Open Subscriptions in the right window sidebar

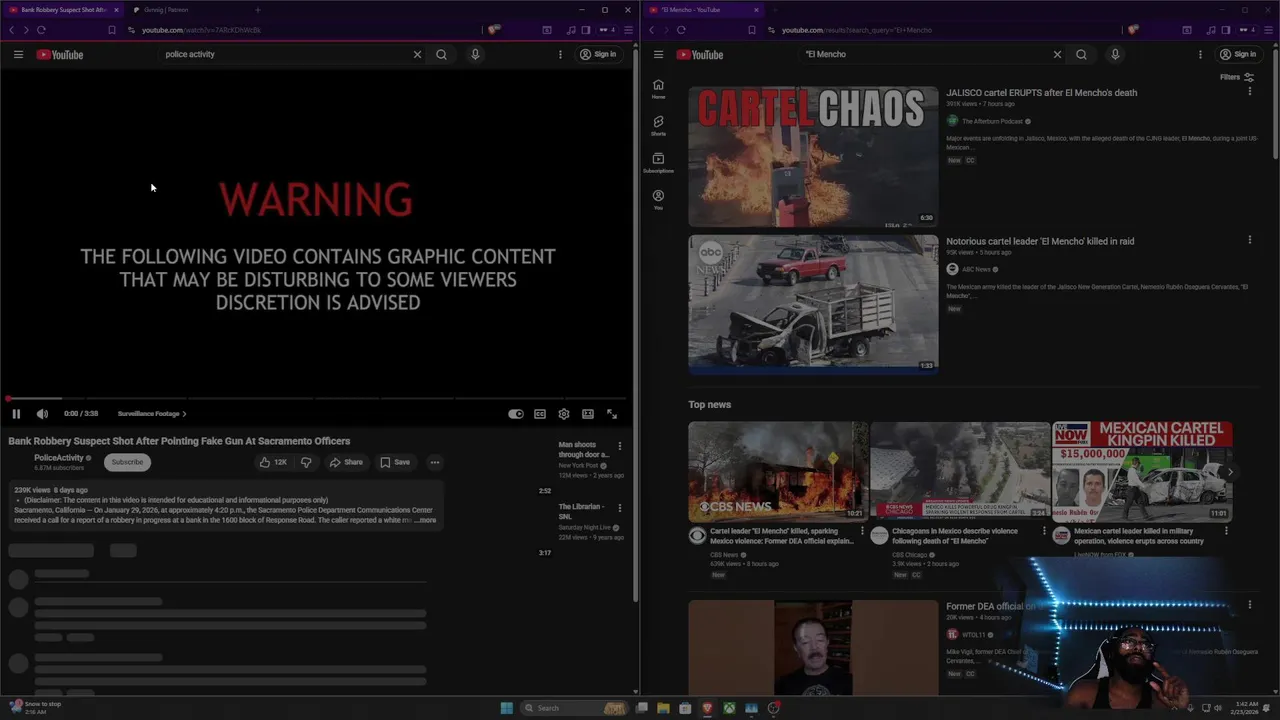(x=658, y=163)
